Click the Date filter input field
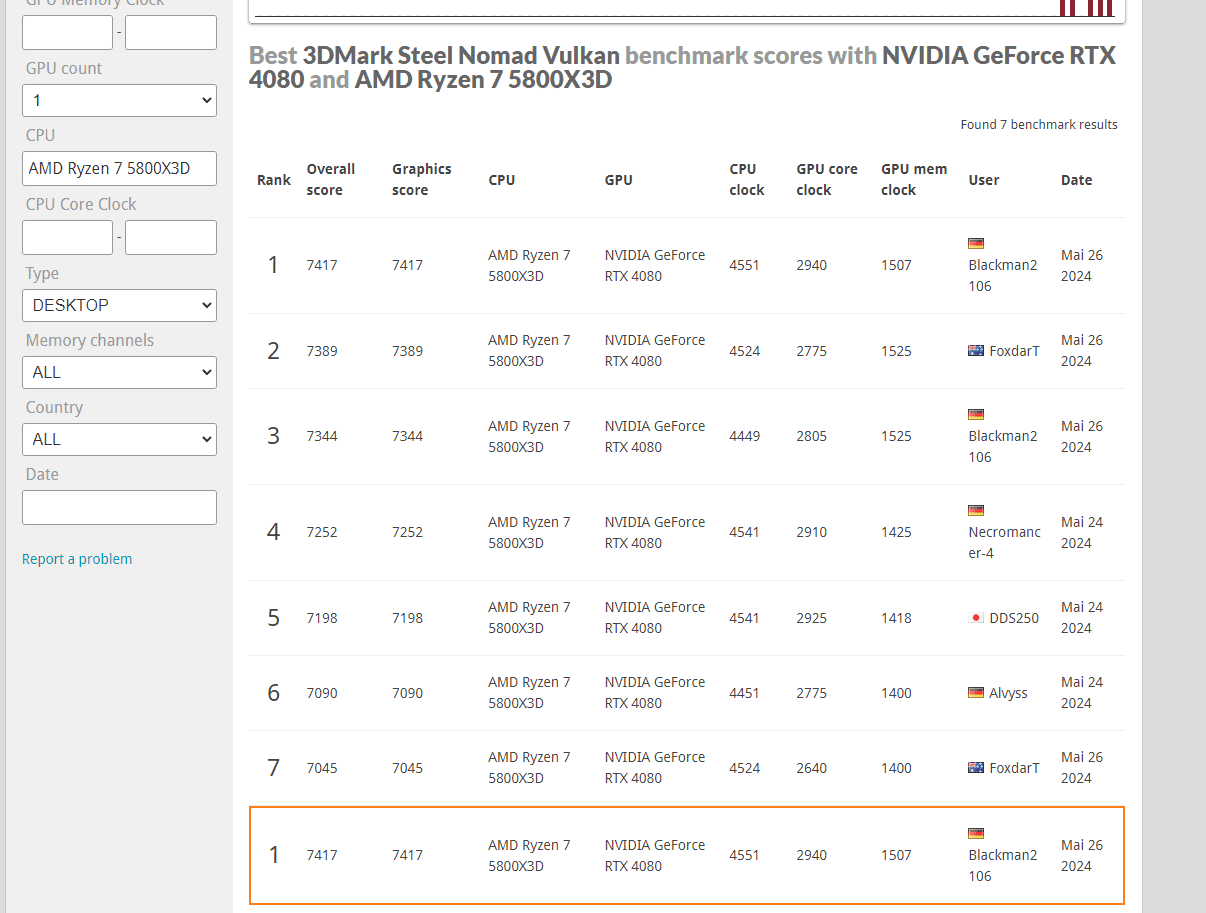This screenshot has height=913, width=1206. tap(119, 507)
